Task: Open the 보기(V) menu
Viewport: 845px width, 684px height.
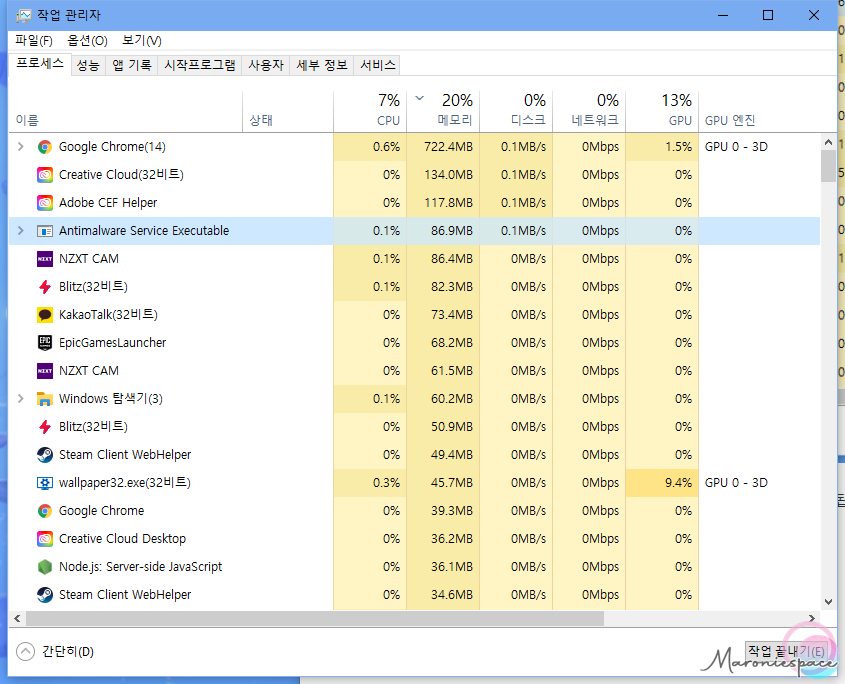Action: (x=142, y=40)
